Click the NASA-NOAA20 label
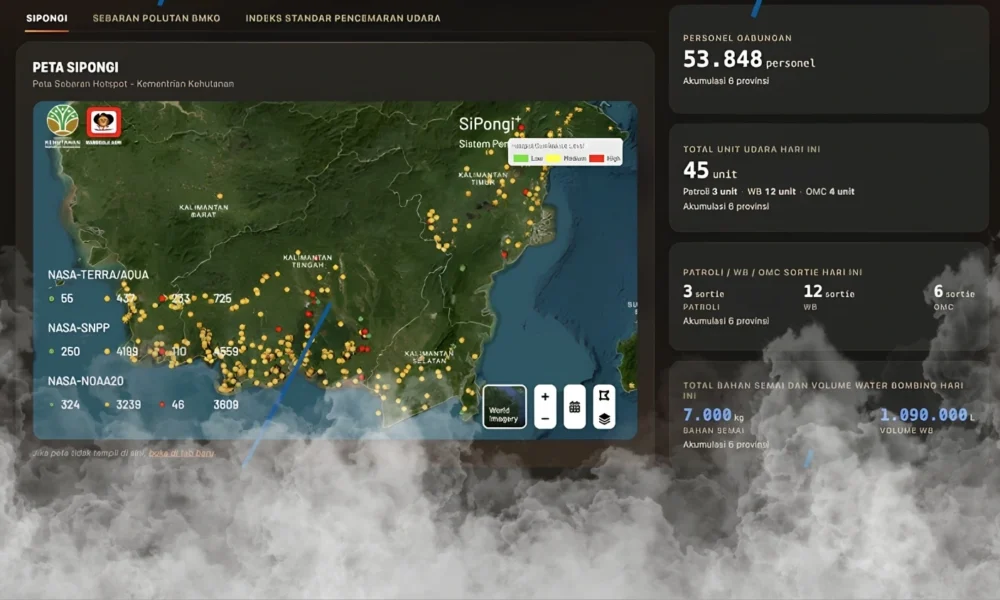Viewport: 1000px width, 600px height. pyautogui.click(x=85, y=381)
